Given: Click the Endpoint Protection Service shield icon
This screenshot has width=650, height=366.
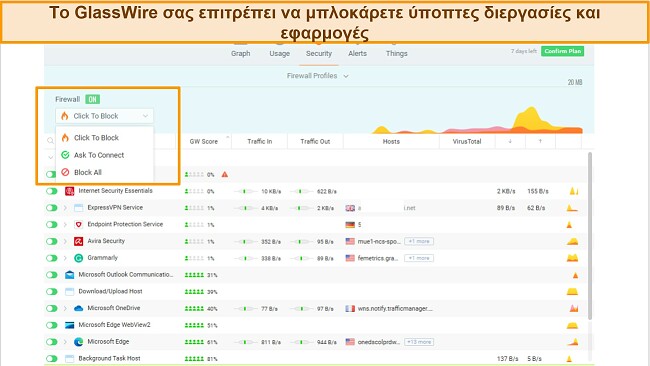Looking at the screenshot, I should point(78,225).
